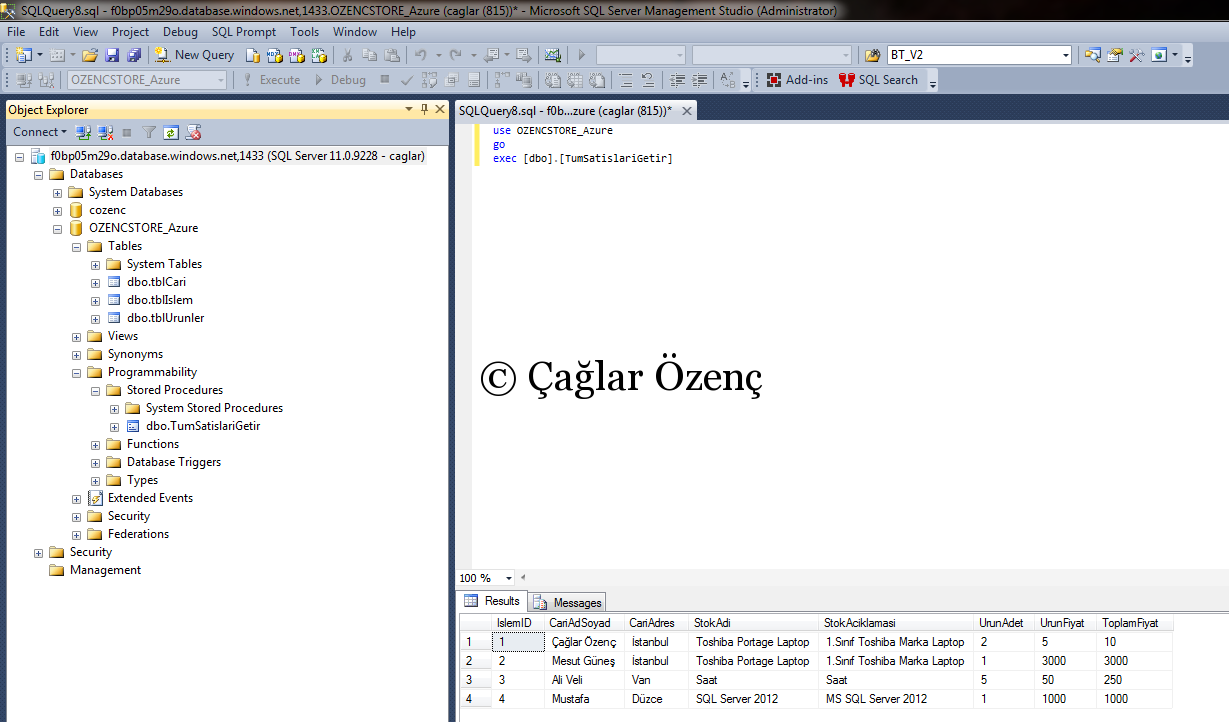This screenshot has width=1229, height=722.
Task: Click the Cut scissors icon
Action: [x=347, y=55]
